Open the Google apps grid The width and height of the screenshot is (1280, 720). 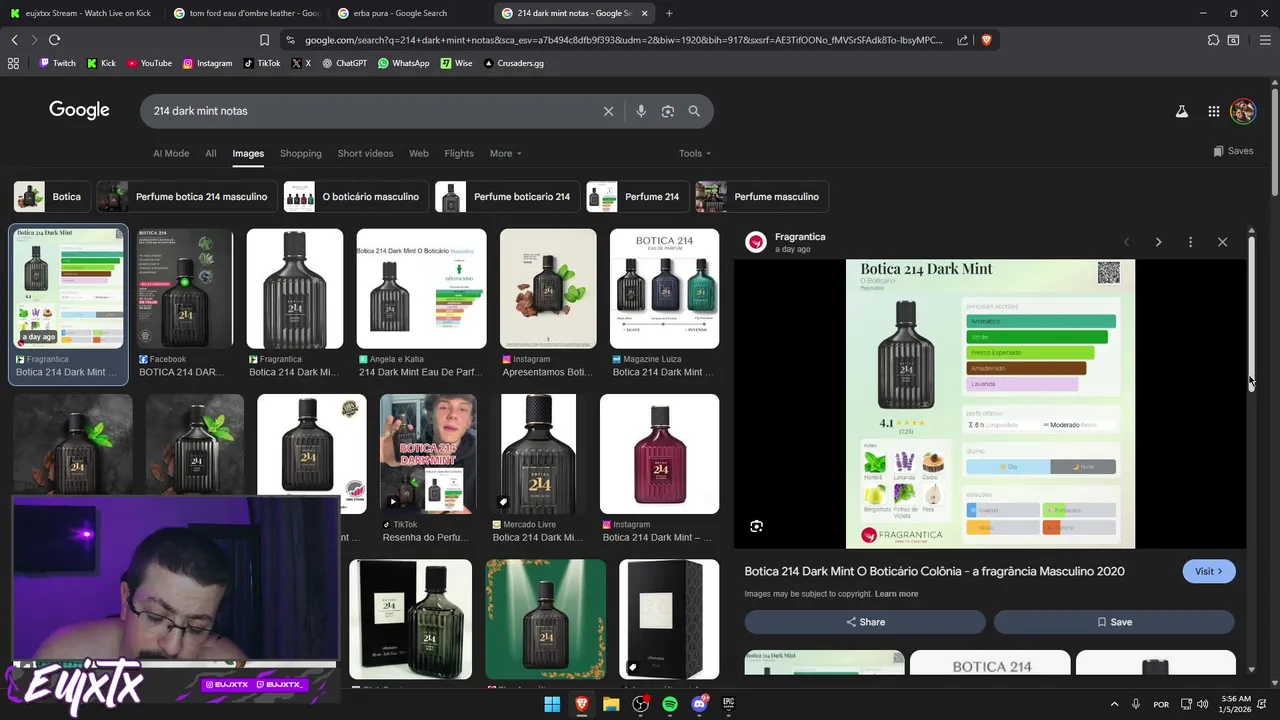tap(1213, 112)
